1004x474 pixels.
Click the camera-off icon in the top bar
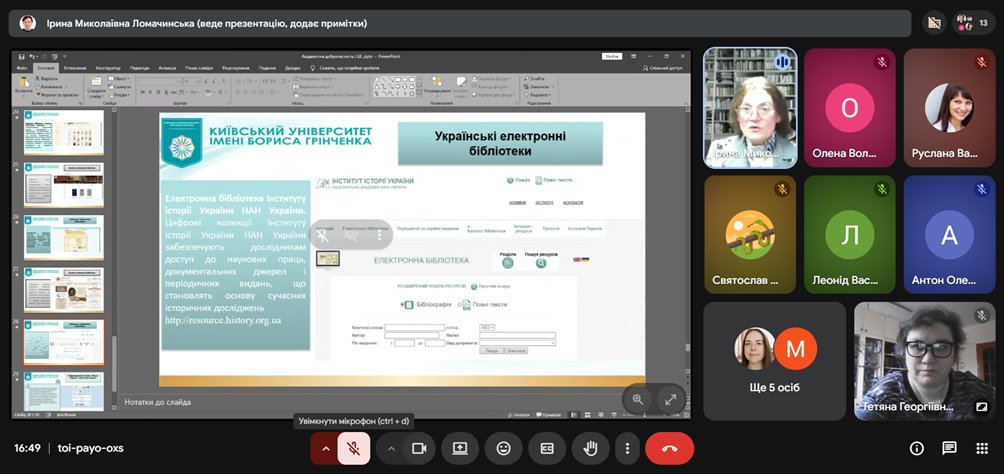point(935,22)
